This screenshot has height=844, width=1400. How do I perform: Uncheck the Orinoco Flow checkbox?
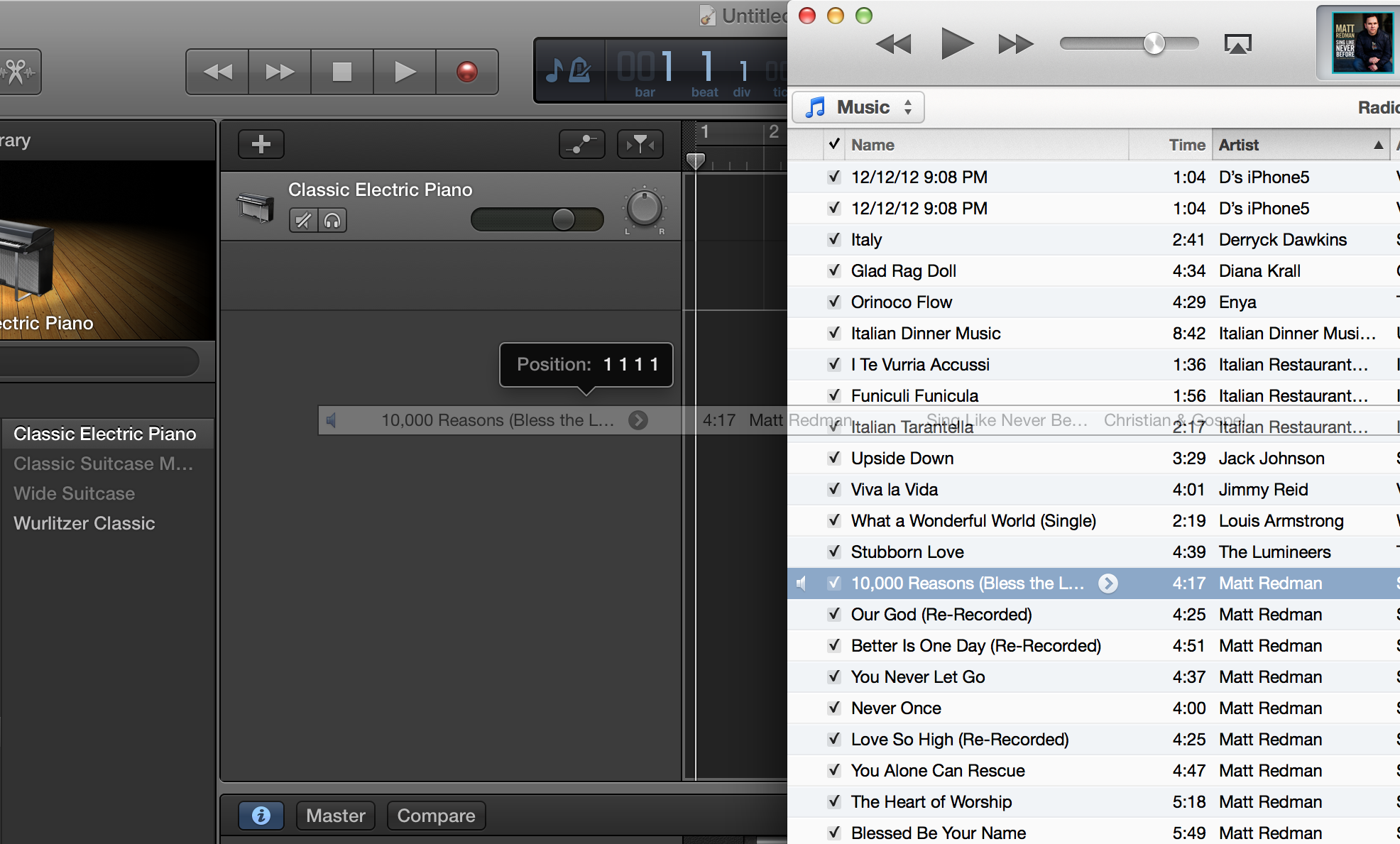(834, 302)
